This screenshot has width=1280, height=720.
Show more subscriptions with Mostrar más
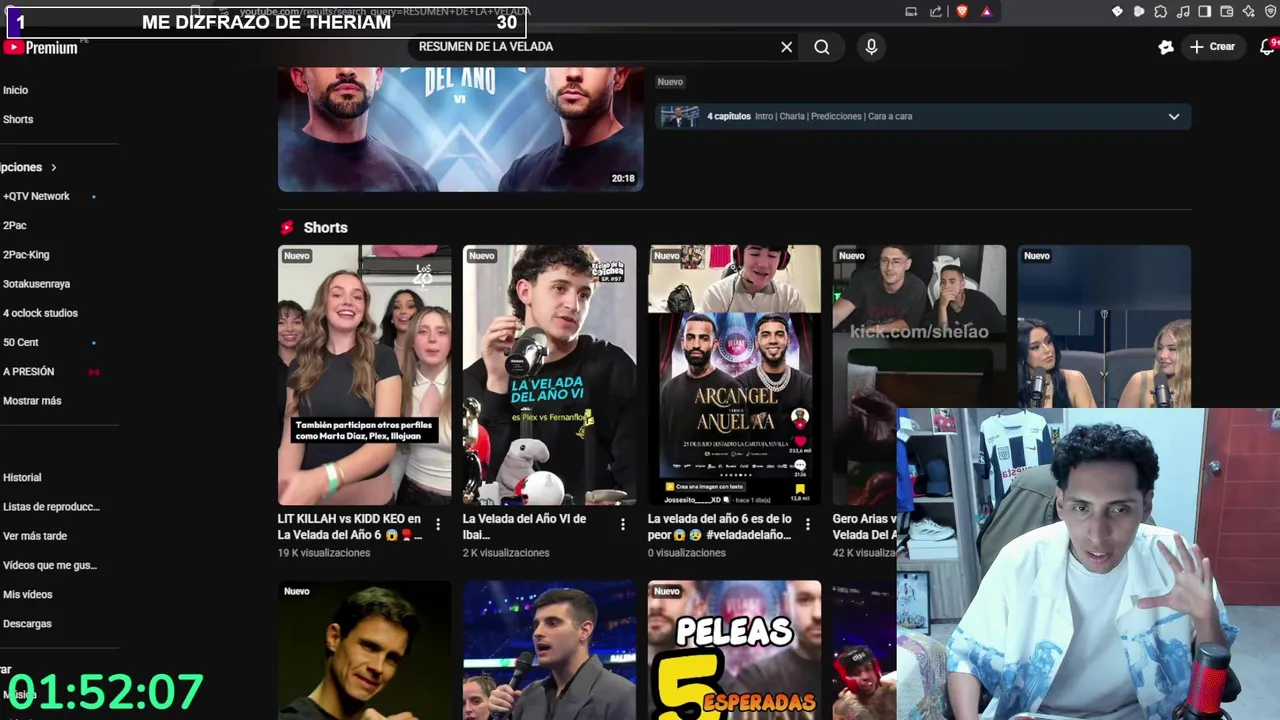tap(32, 401)
